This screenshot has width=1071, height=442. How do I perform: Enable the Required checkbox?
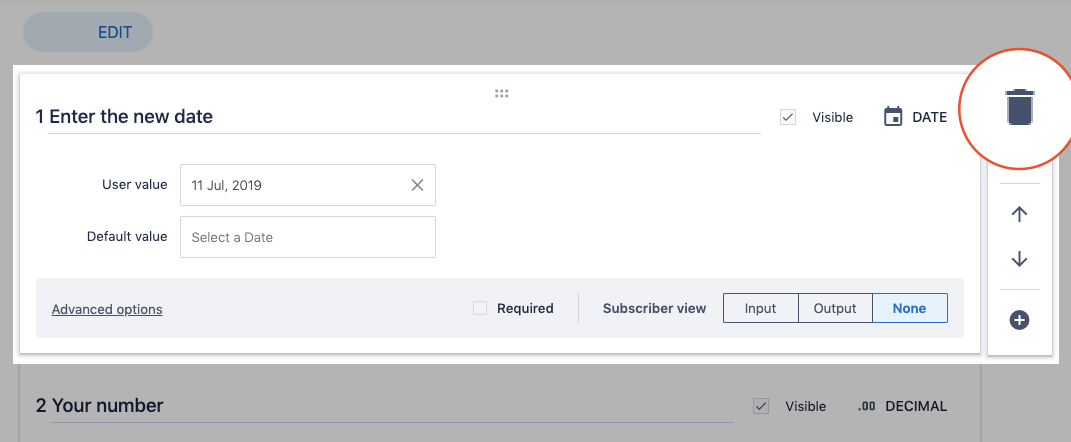click(x=480, y=308)
